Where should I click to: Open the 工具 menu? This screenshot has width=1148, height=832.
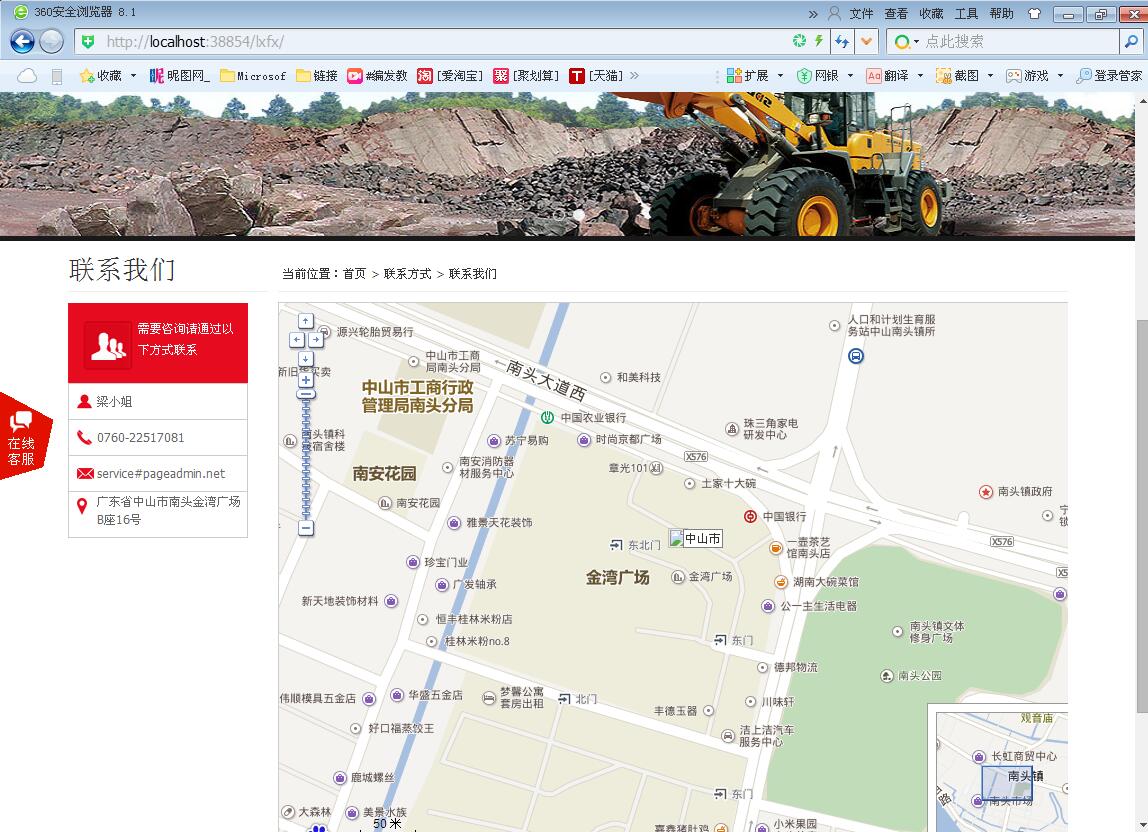[966, 14]
